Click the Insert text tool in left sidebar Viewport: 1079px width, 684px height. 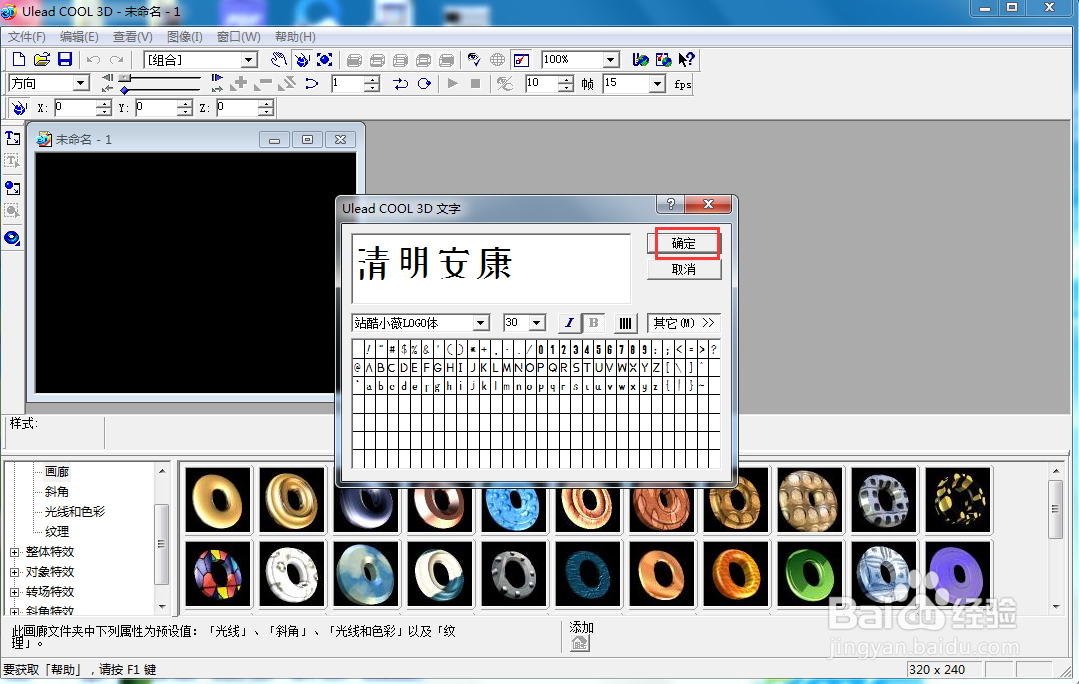(x=12, y=138)
